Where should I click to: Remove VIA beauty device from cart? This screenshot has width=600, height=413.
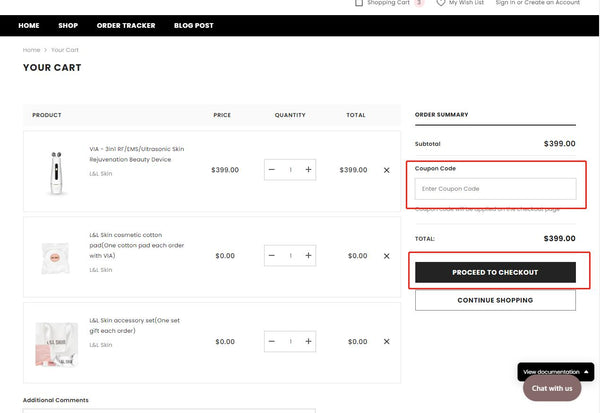(x=387, y=170)
